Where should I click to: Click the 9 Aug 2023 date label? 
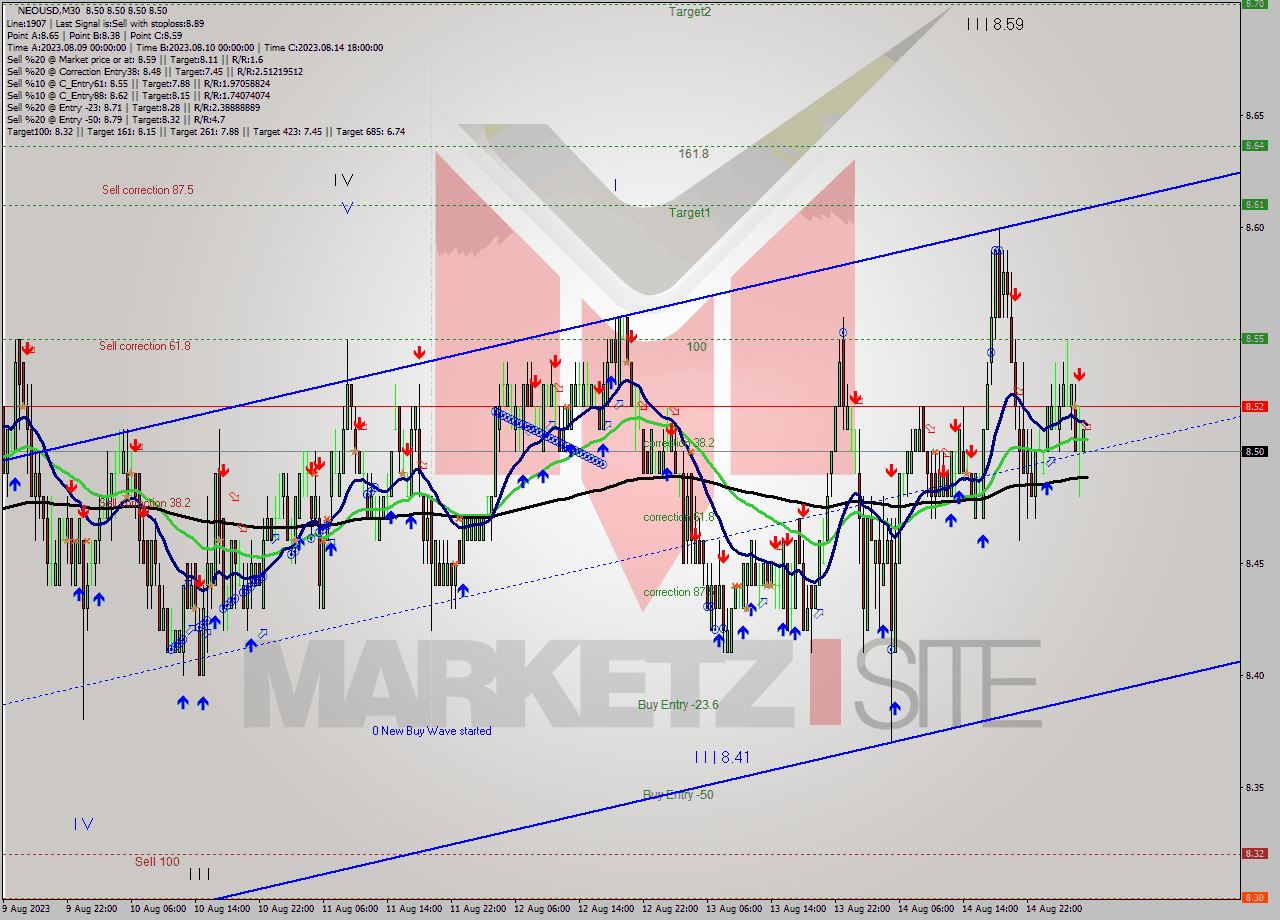pyautogui.click(x=25, y=909)
